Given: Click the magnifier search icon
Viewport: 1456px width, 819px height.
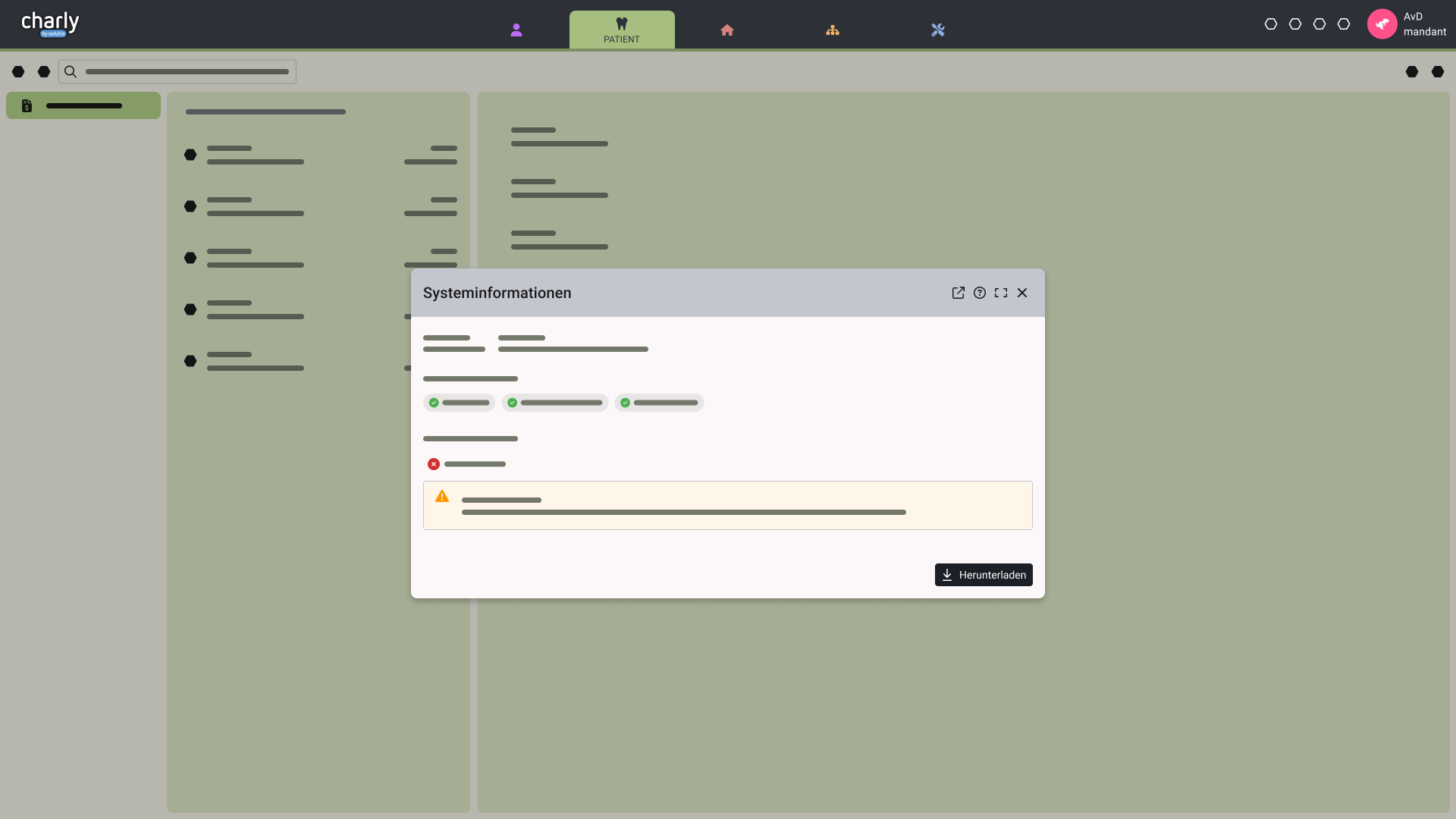Looking at the screenshot, I should (x=71, y=72).
